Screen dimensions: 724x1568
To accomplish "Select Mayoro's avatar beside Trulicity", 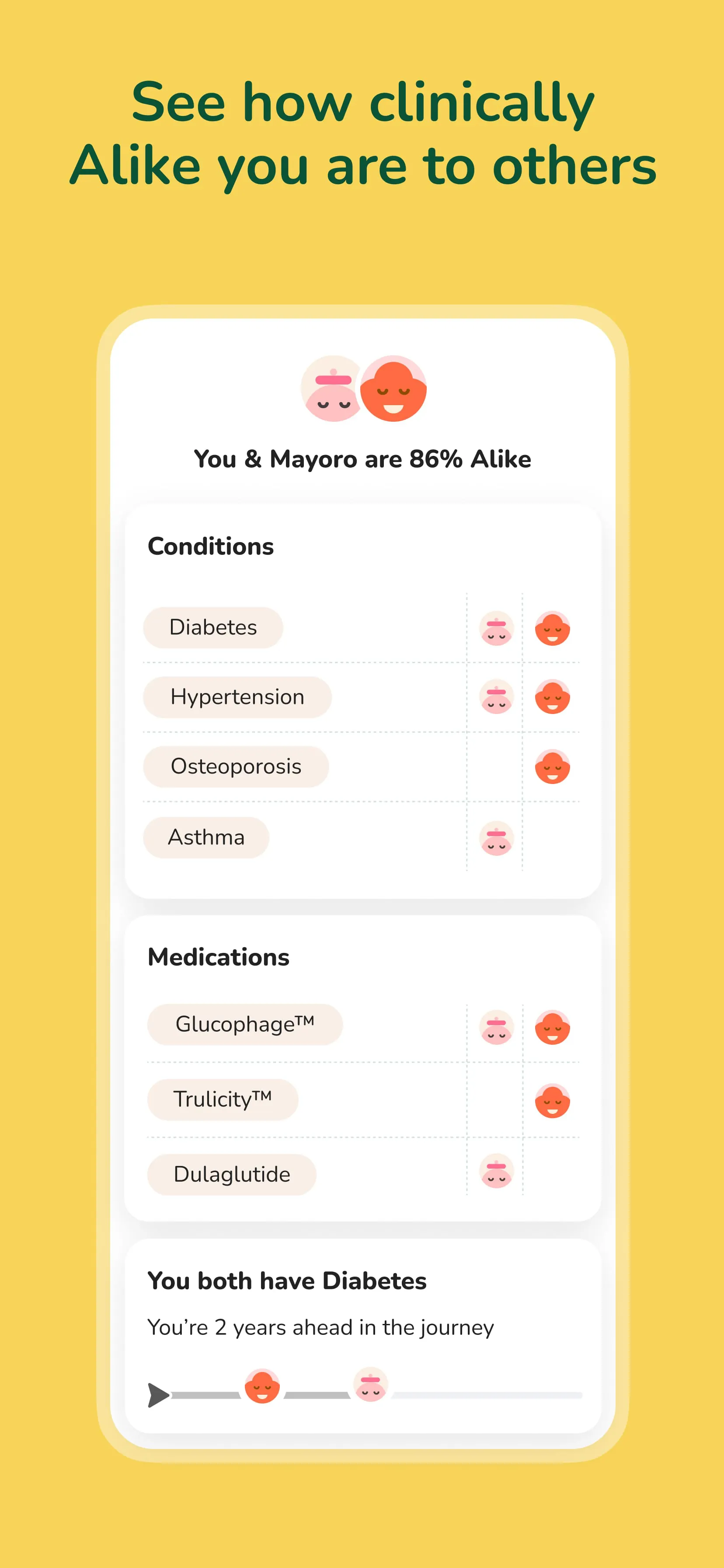I will [x=553, y=1101].
